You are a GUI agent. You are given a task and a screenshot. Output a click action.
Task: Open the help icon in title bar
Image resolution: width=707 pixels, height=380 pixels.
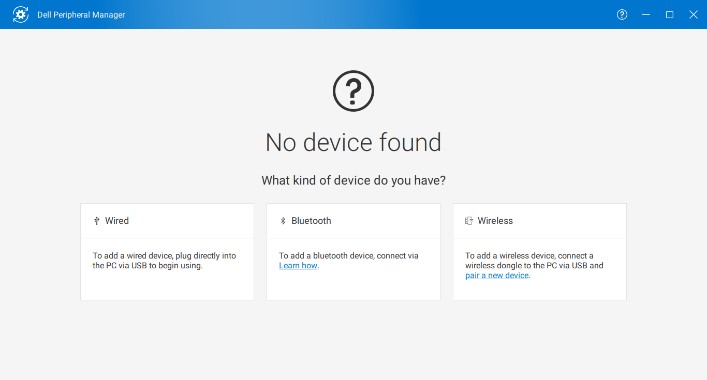622,14
